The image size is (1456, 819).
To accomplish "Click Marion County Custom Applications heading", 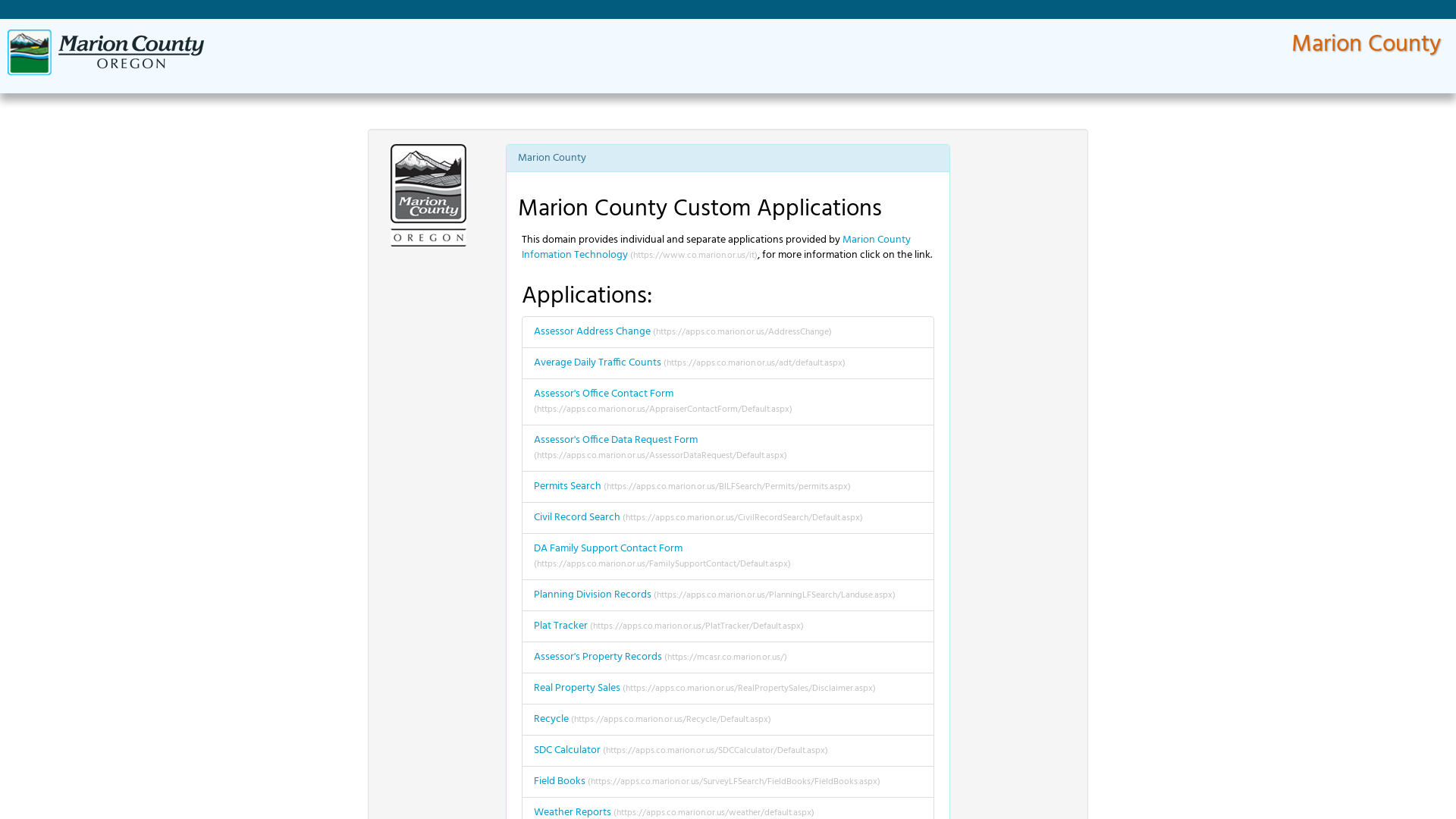I will point(699,208).
